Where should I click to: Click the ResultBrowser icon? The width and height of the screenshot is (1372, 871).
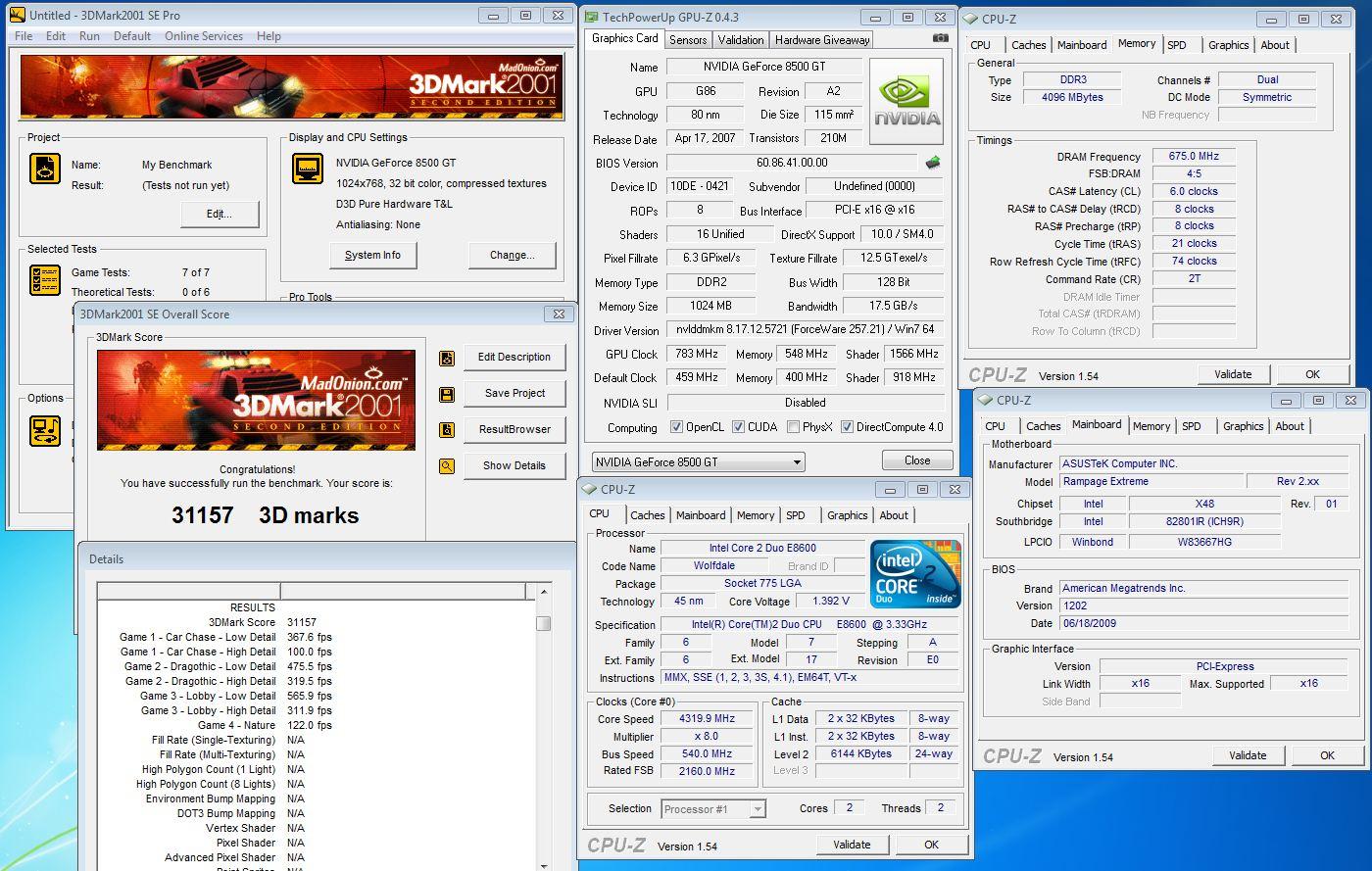click(447, 430)
